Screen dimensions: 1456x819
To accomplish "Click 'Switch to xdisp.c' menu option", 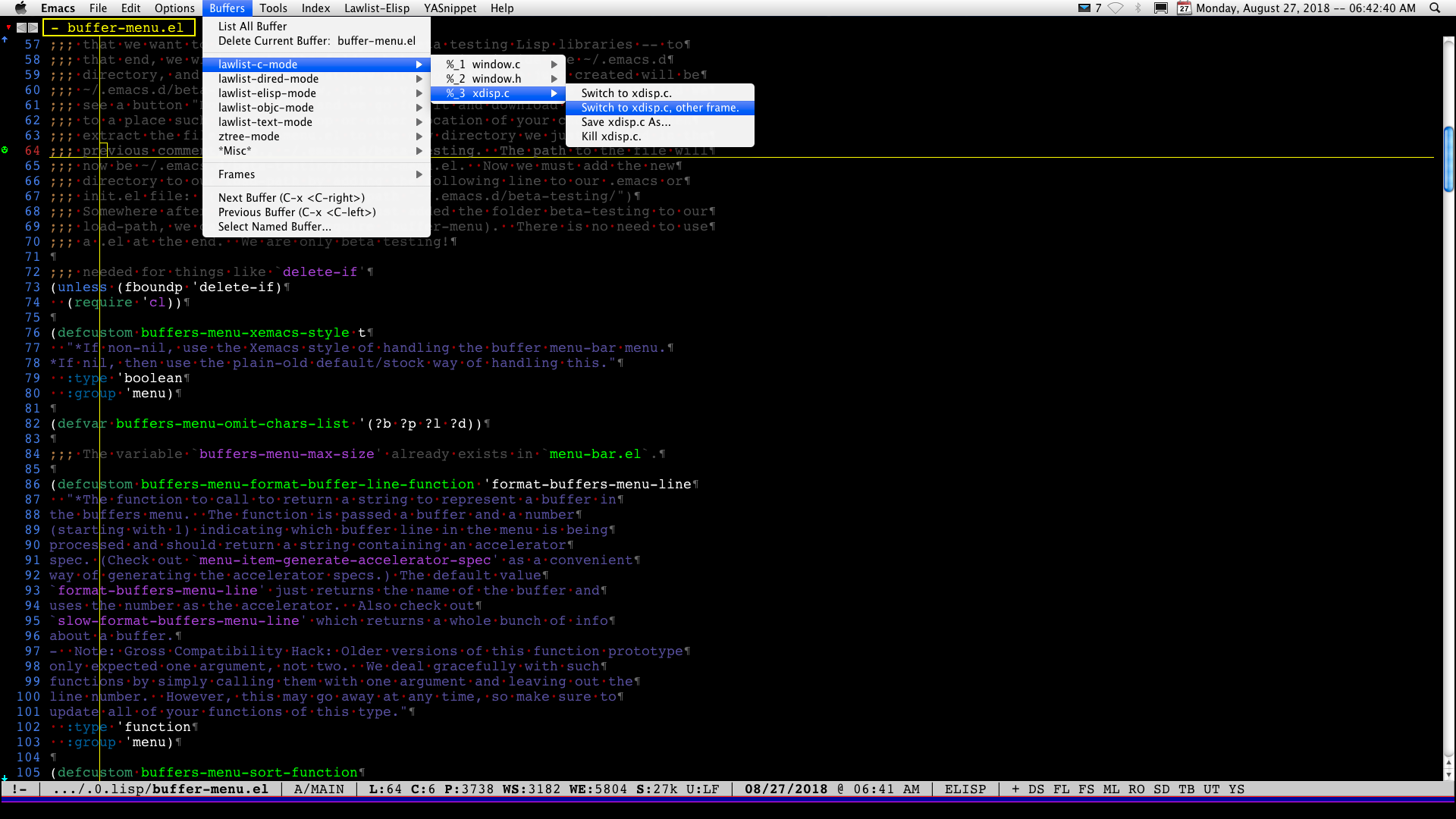I will [x=624, y=93].
